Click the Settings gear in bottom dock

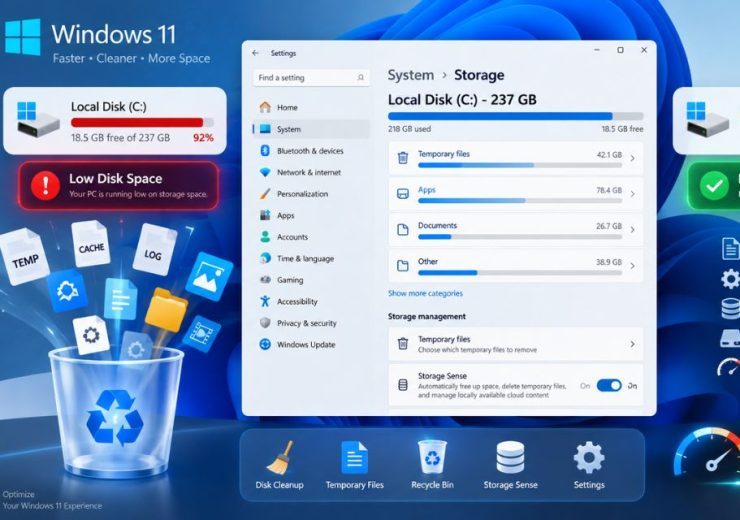pos(589,457)
